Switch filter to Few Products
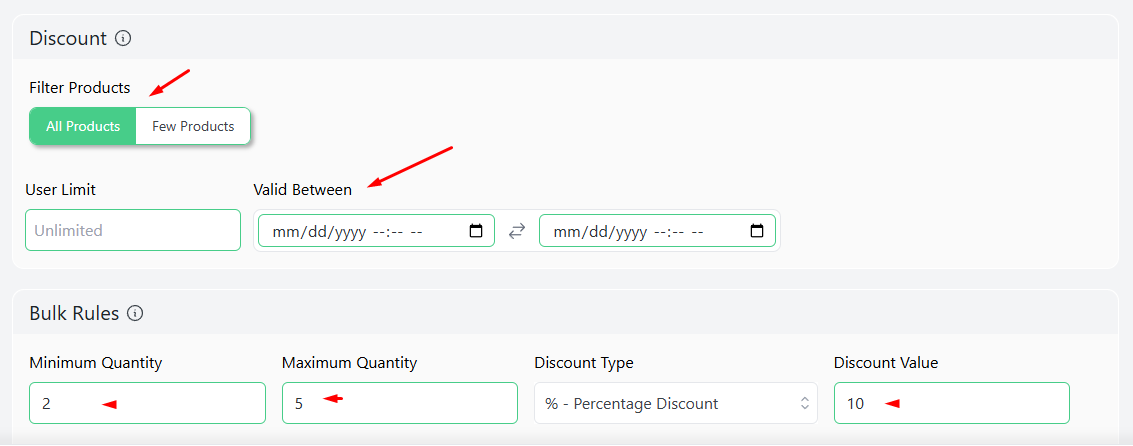Image resolution: width=1133 pixels, height=446 pixels. pyautogui.click(x=193, y=126)
